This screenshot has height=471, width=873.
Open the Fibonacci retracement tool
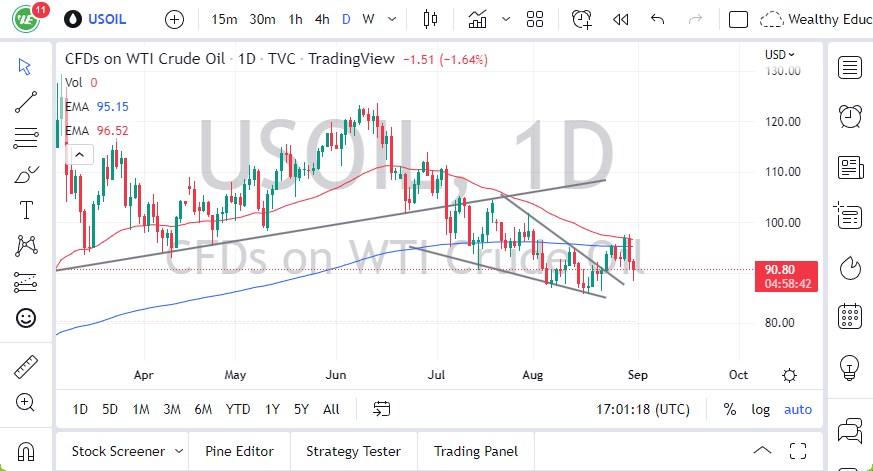point(26,136)
